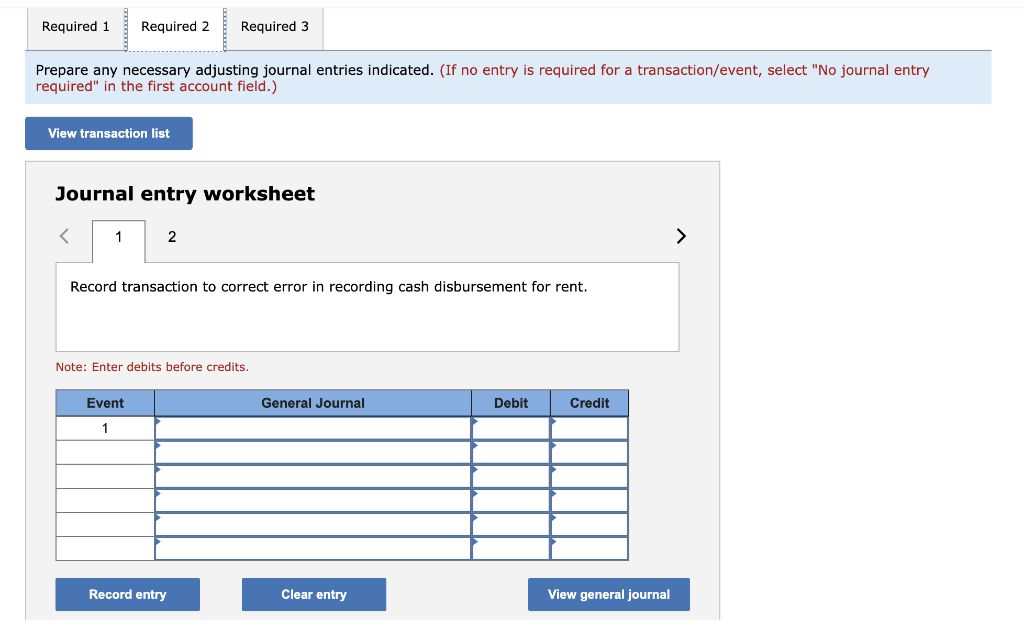Click Credit cell in last row

coord(590,548)
